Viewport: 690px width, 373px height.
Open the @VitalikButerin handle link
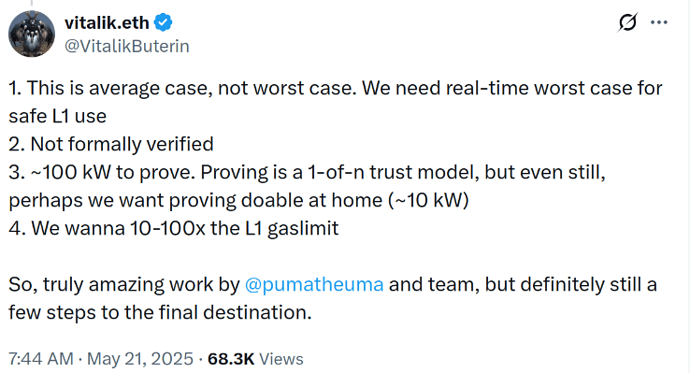127,46
